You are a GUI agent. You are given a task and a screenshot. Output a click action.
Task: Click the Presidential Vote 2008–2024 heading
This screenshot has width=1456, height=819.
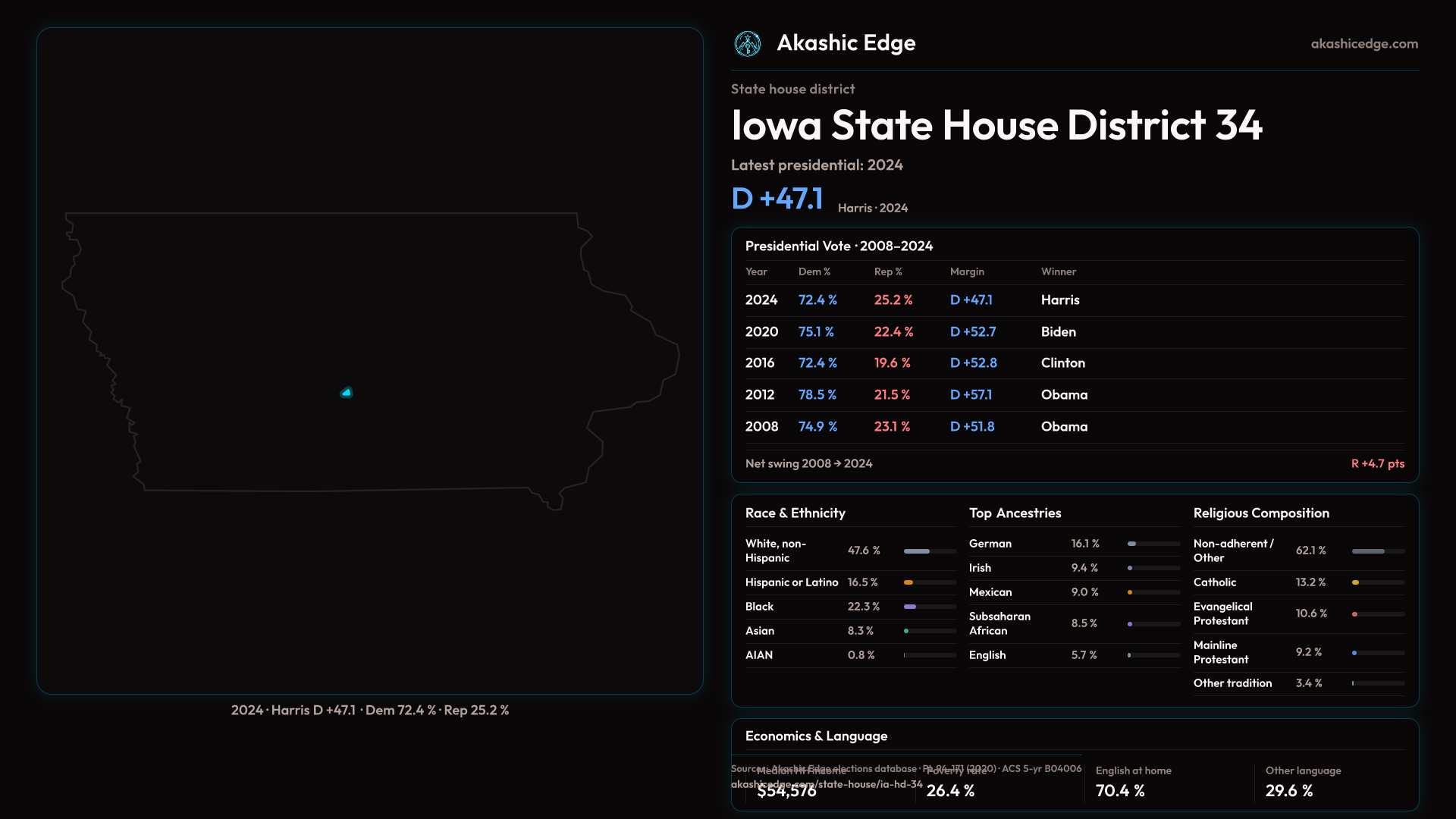pos(839,246)
